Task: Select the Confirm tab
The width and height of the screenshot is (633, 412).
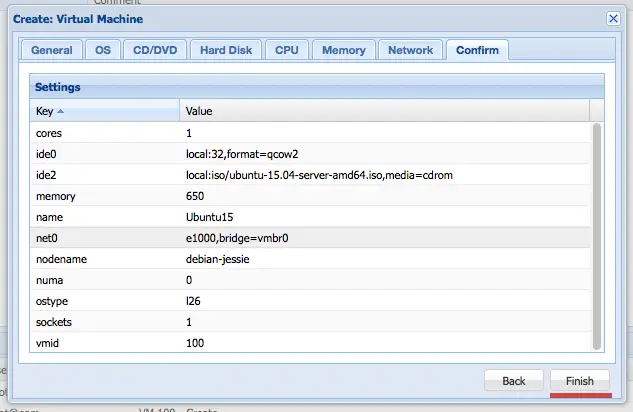Action: (x=477, y=50)
